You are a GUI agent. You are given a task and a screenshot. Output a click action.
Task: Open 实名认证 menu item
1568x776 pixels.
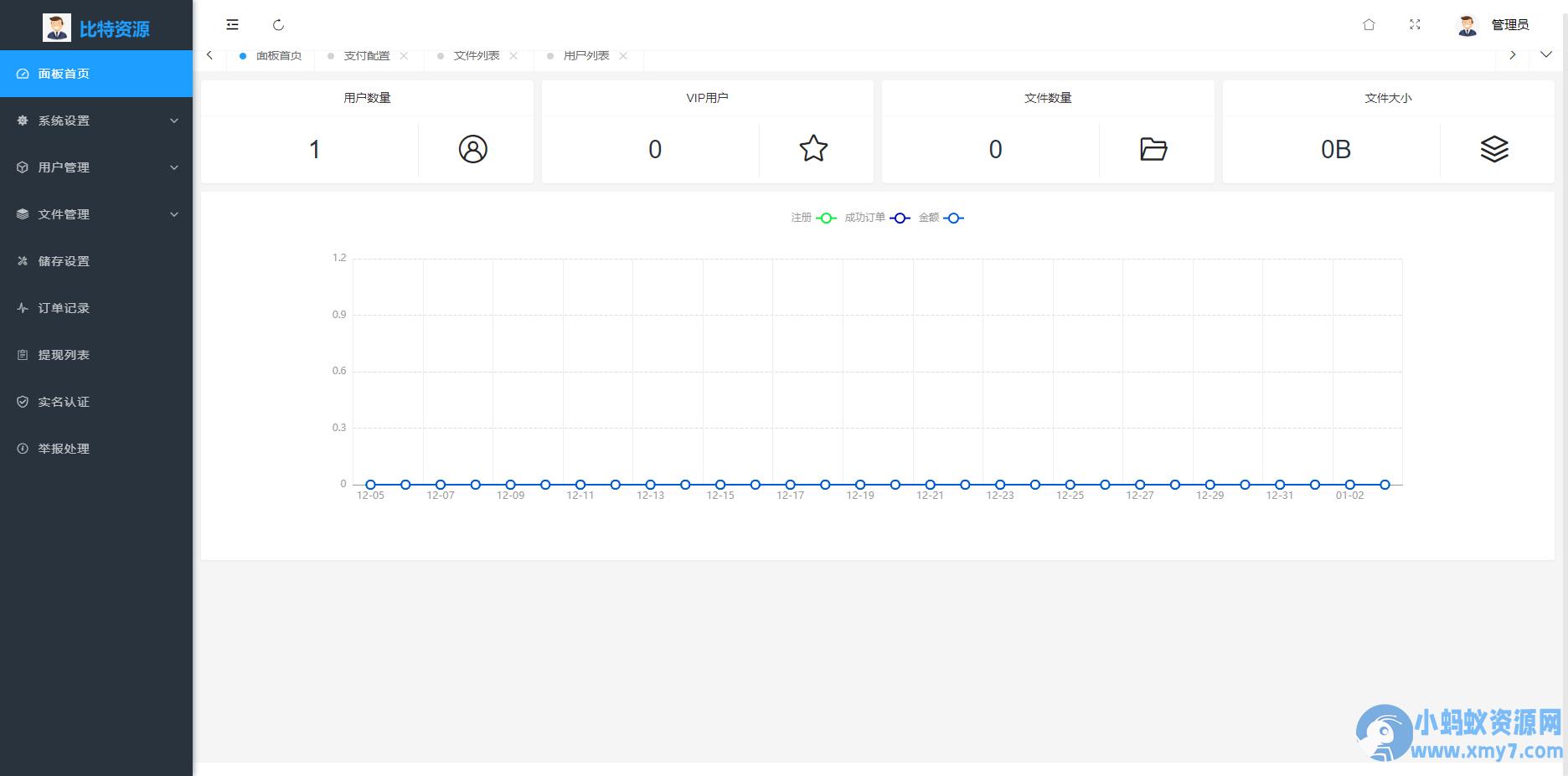[x=96, y=402]
